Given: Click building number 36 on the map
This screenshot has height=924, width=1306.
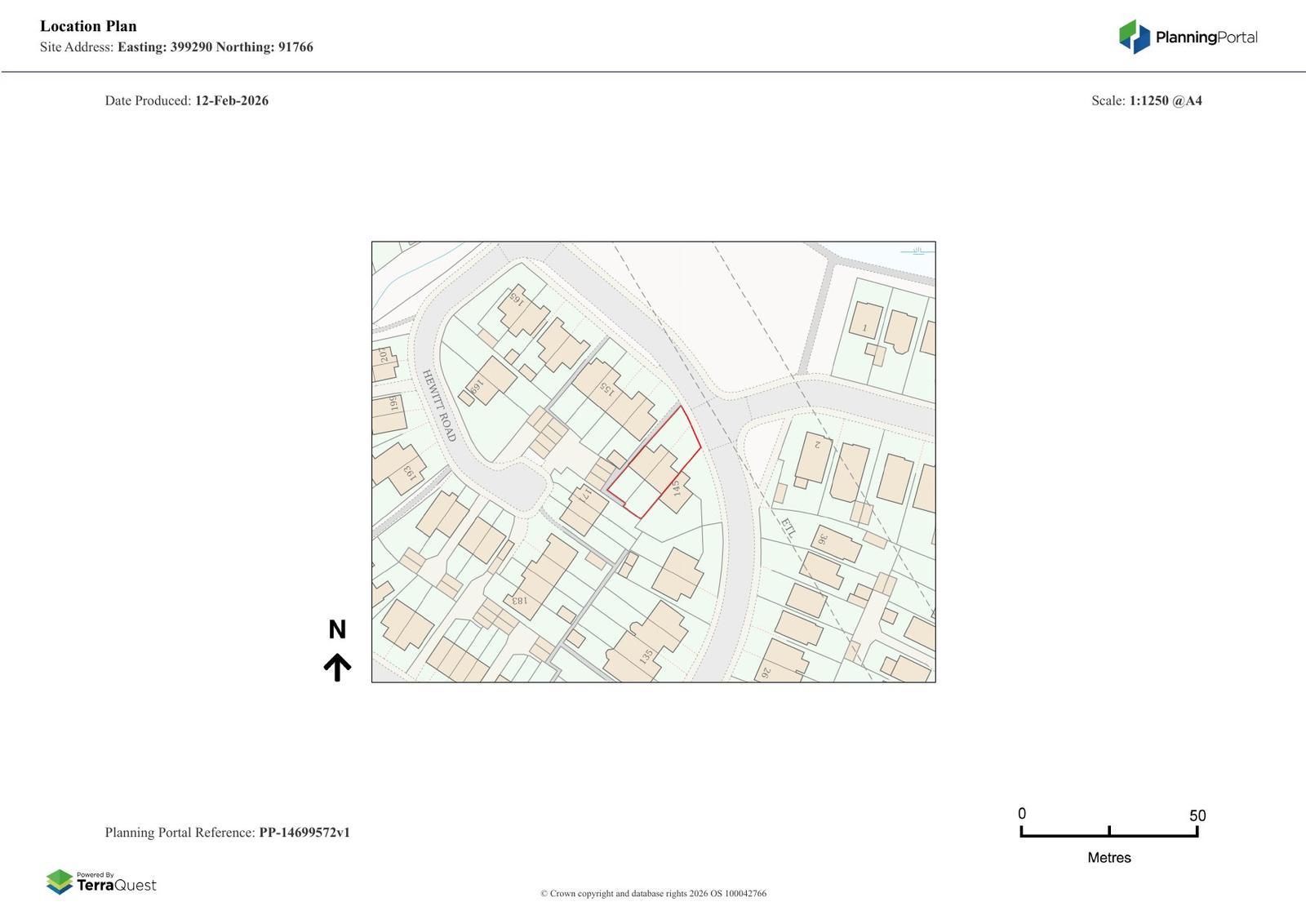Looking at the screenshot, I should point(823,539).
